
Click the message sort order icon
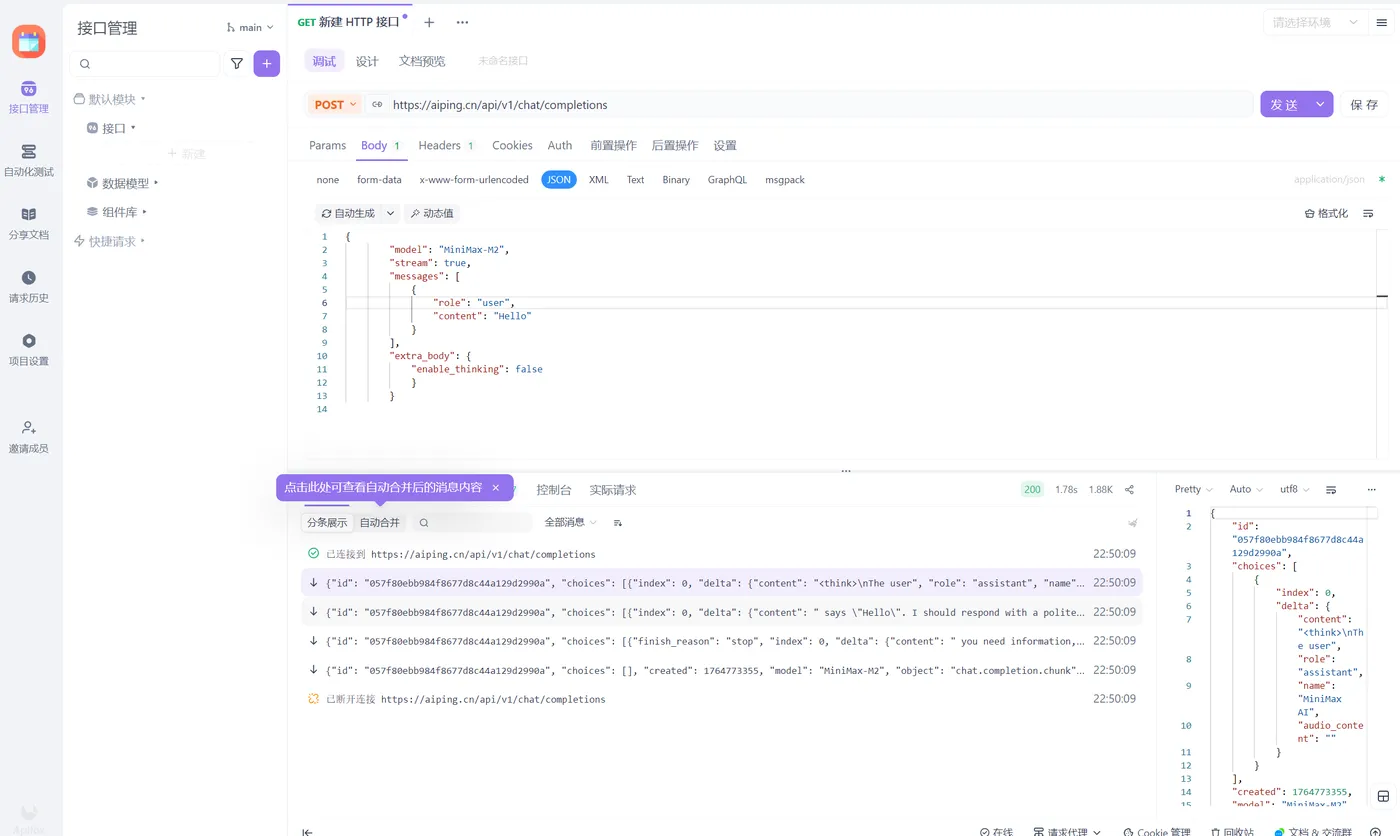pyautogui.click(x=618, y=523)
